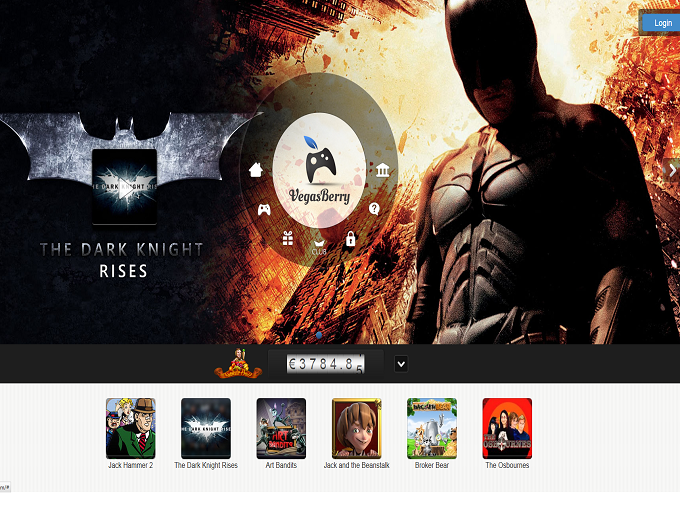Open Jack and the Beanstalk thumbnail
Screen dimensions: 680x511
[356, 428]
